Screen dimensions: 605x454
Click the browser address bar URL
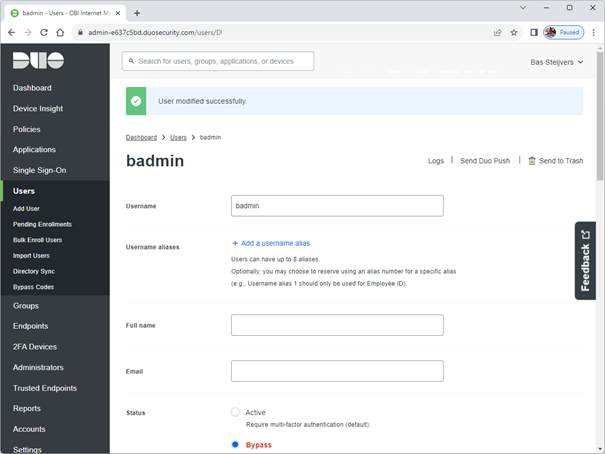tap(155, 32)
